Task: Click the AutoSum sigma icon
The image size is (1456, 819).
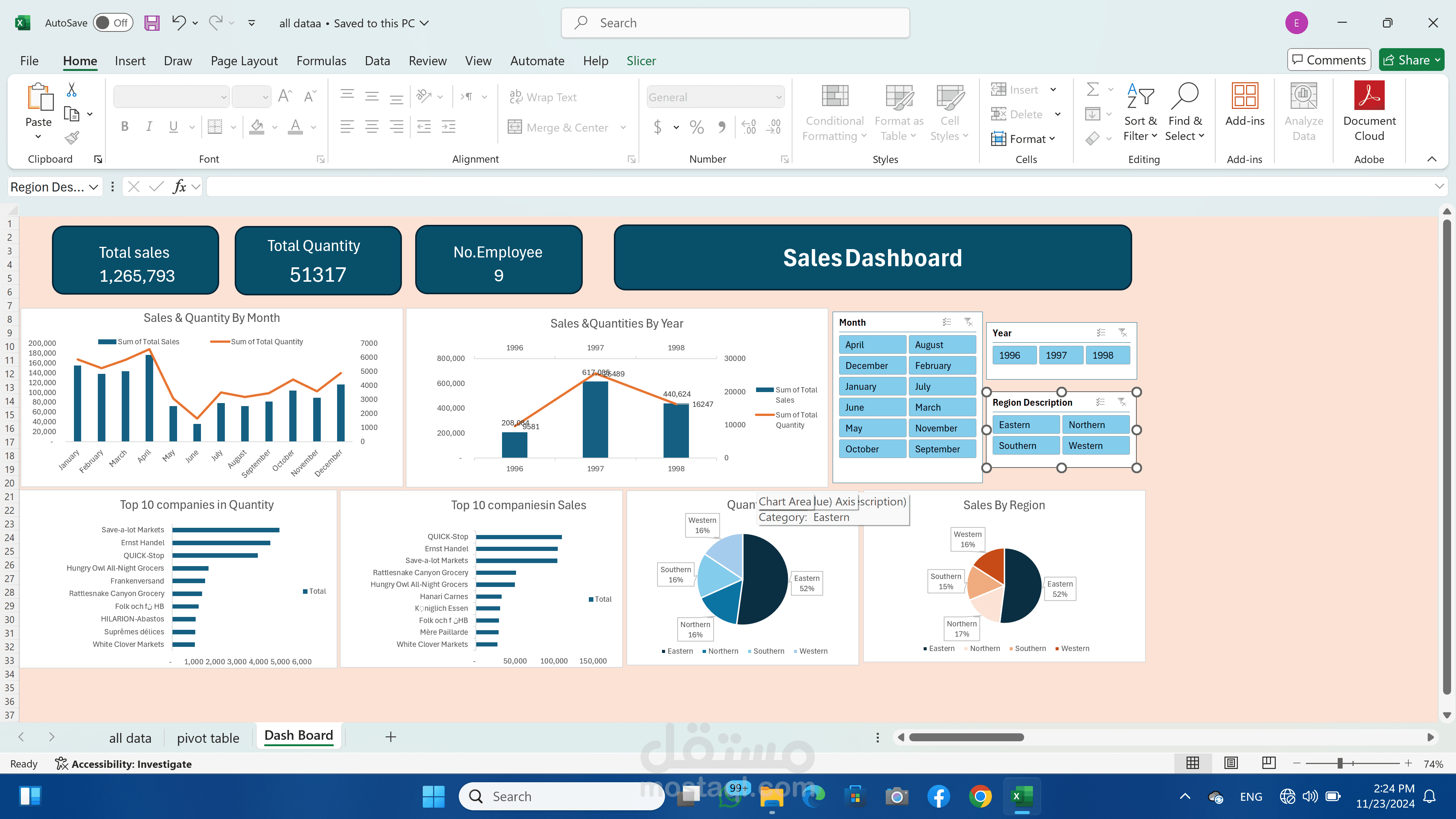Action: [x=1092, y=89]
